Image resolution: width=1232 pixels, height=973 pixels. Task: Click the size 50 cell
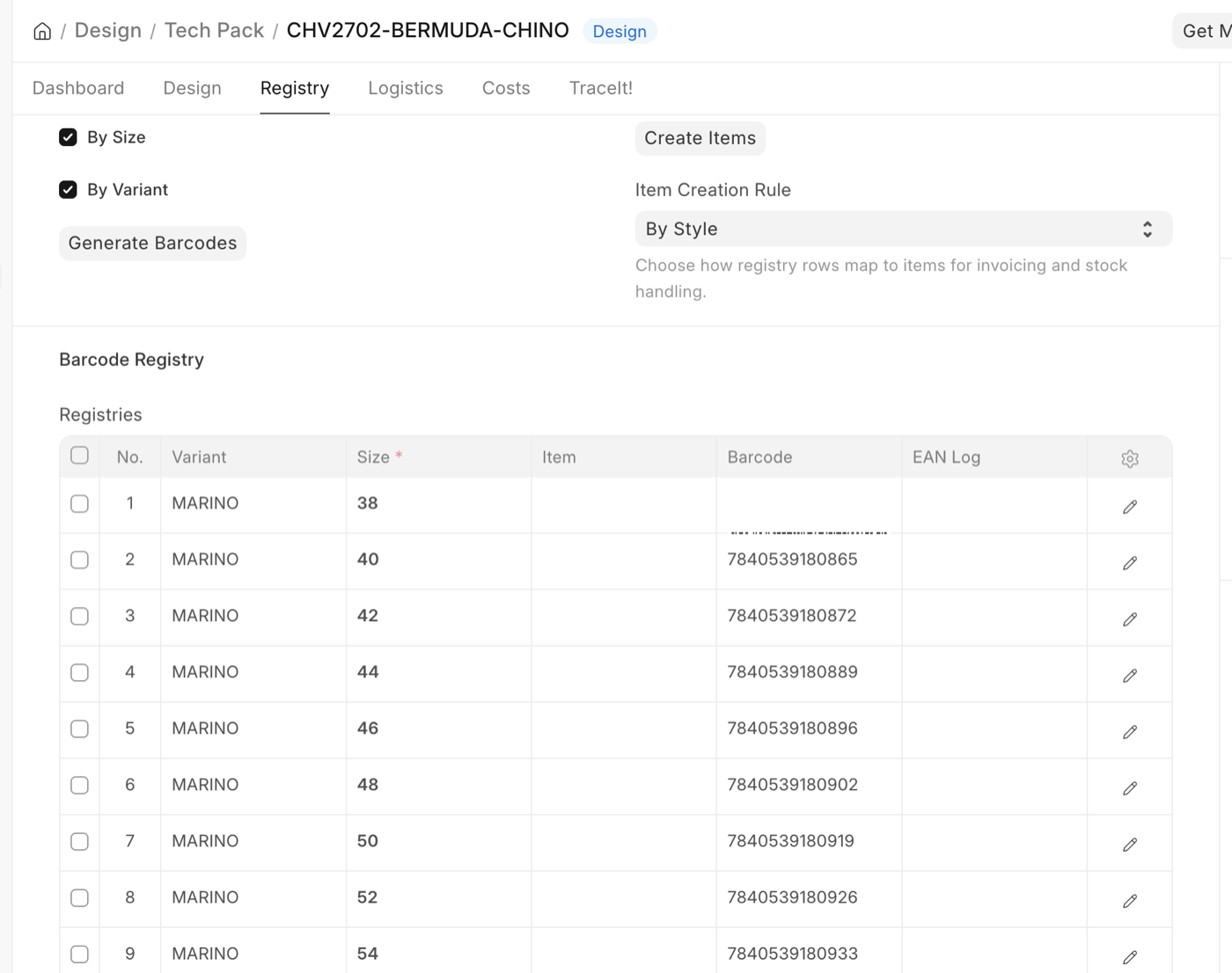438,842
